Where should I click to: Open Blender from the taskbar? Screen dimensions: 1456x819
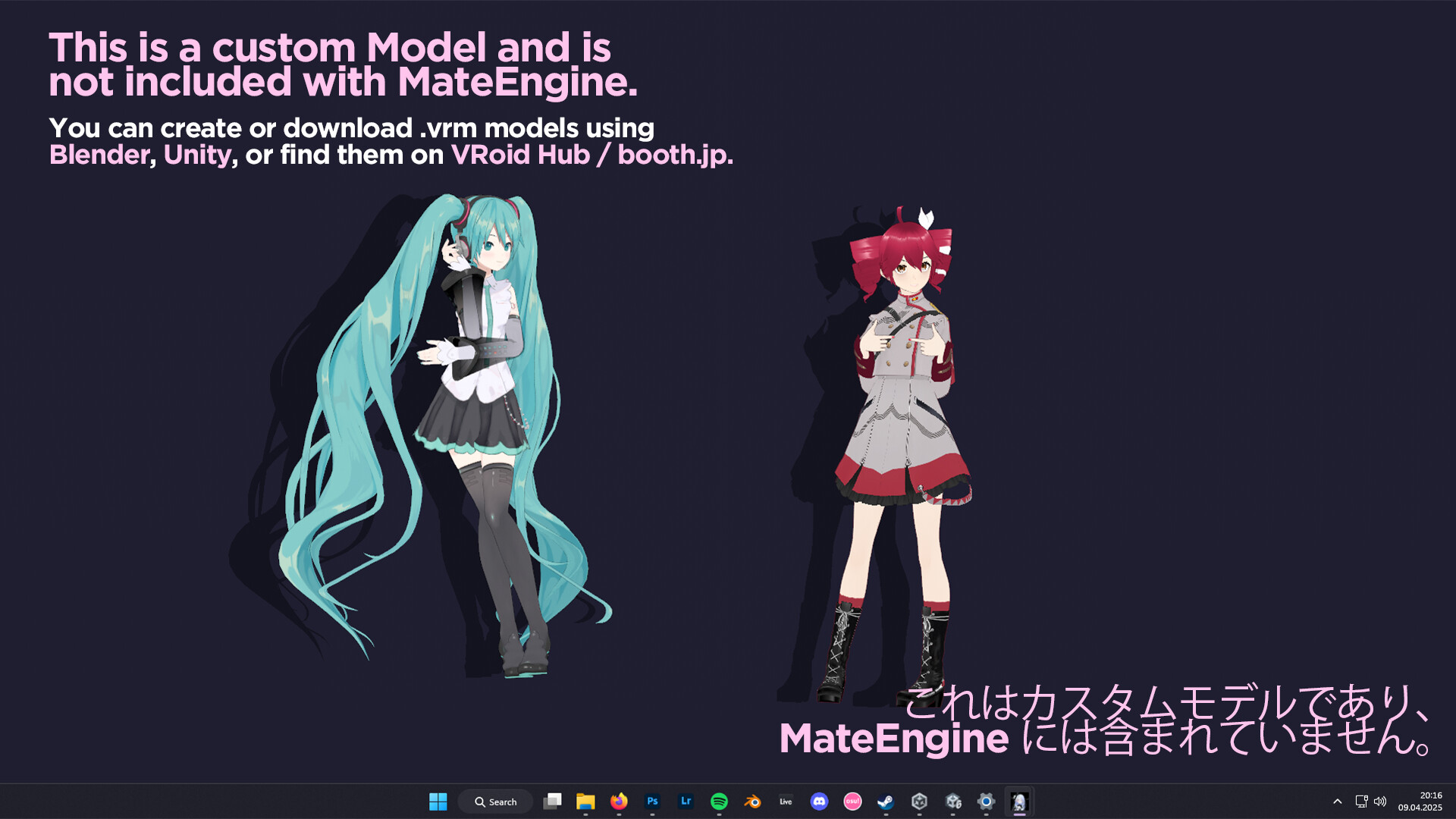tap(752, 802)
